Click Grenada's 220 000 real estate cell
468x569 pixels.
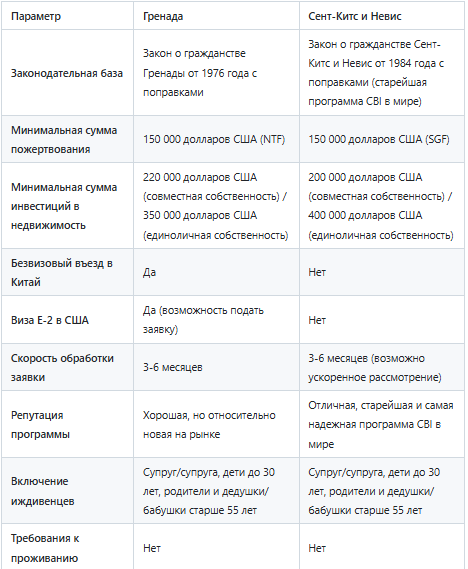click(215, 206)
